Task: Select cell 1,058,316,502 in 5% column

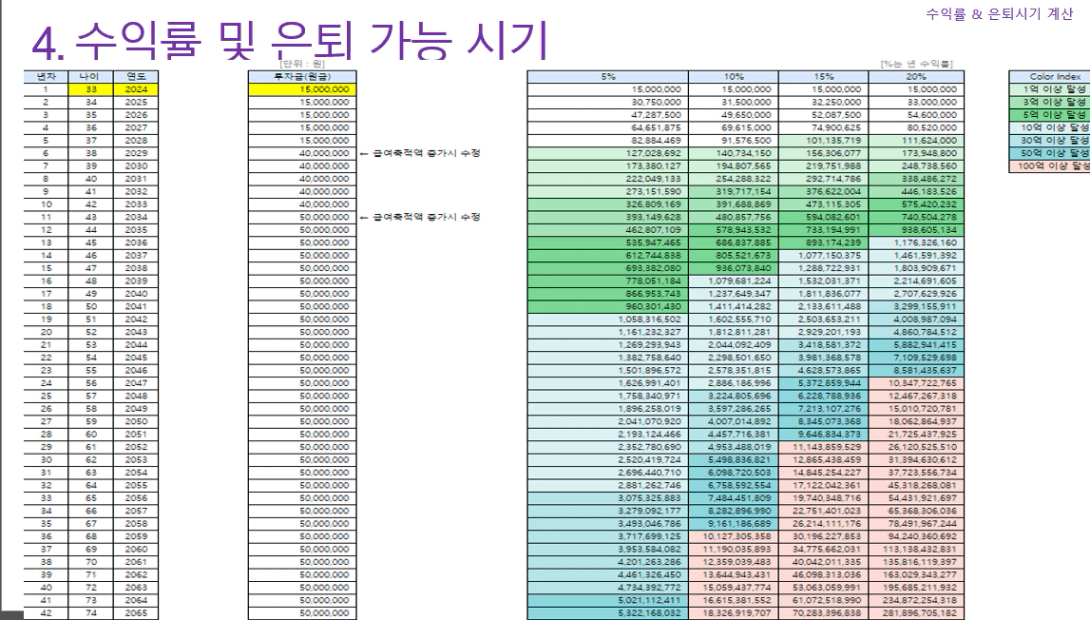Action: coord(608,319)
